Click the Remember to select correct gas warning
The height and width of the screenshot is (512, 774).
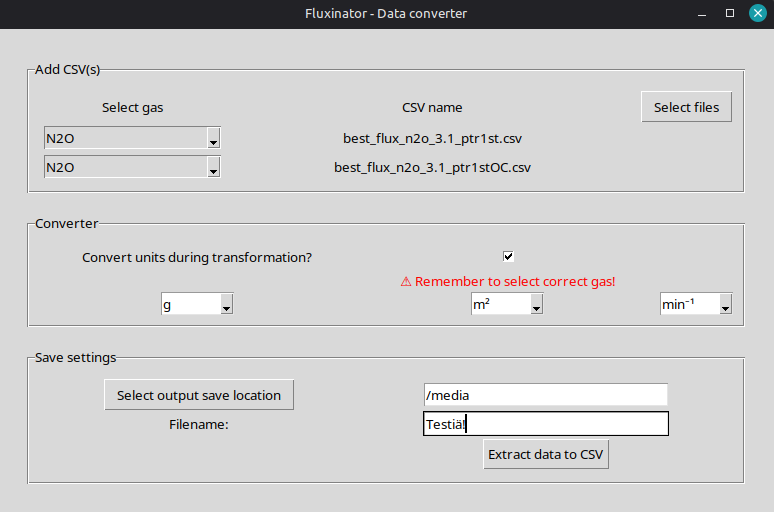(508, 281)
